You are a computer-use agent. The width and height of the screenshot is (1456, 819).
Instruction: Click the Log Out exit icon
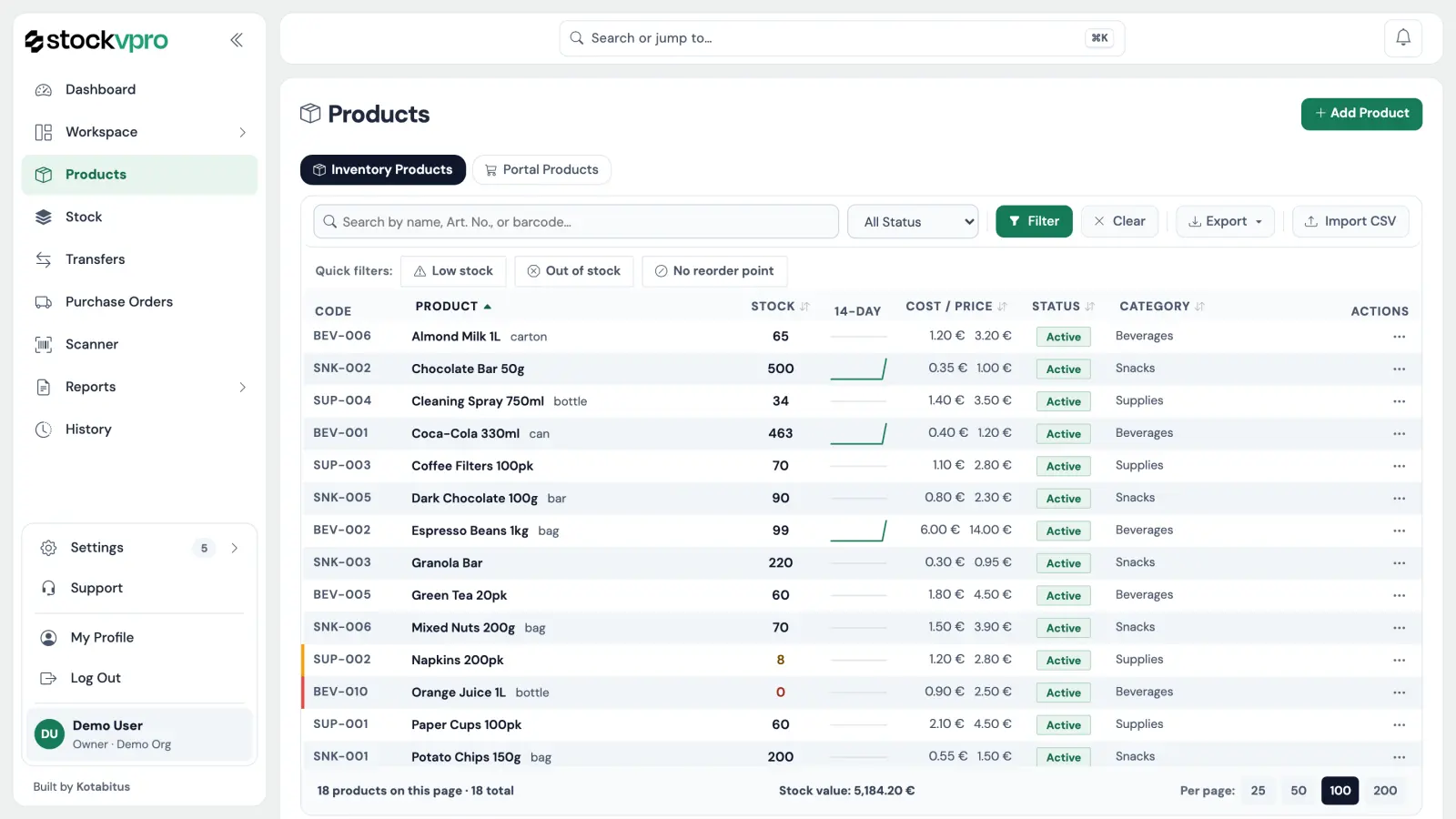(x=49, y=678)
